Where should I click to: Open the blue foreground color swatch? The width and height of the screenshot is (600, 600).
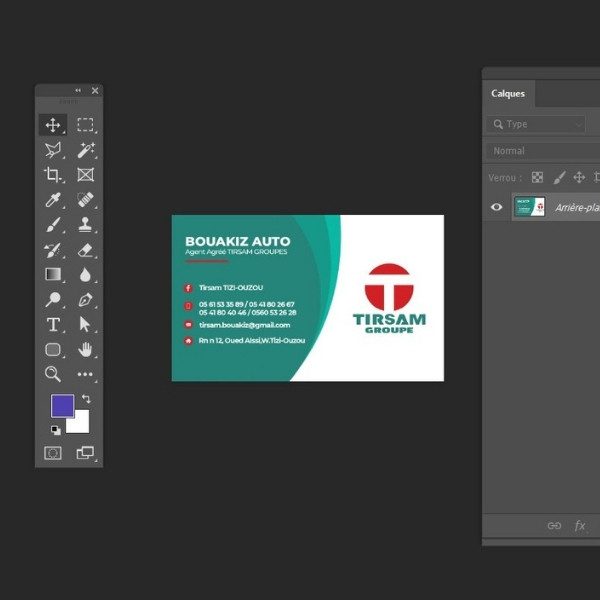coord(62,406)
